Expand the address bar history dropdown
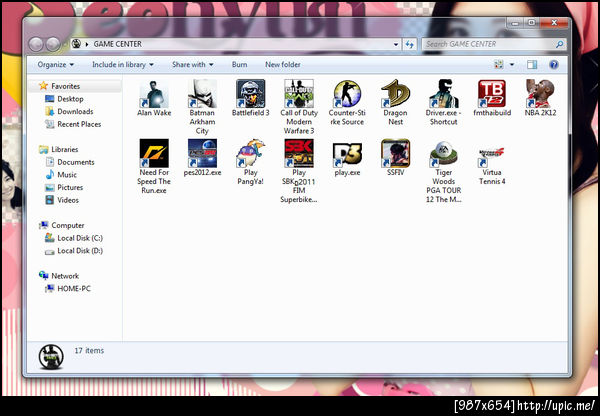The height and width of the screenshot is (416, 600). pos(396,44)
